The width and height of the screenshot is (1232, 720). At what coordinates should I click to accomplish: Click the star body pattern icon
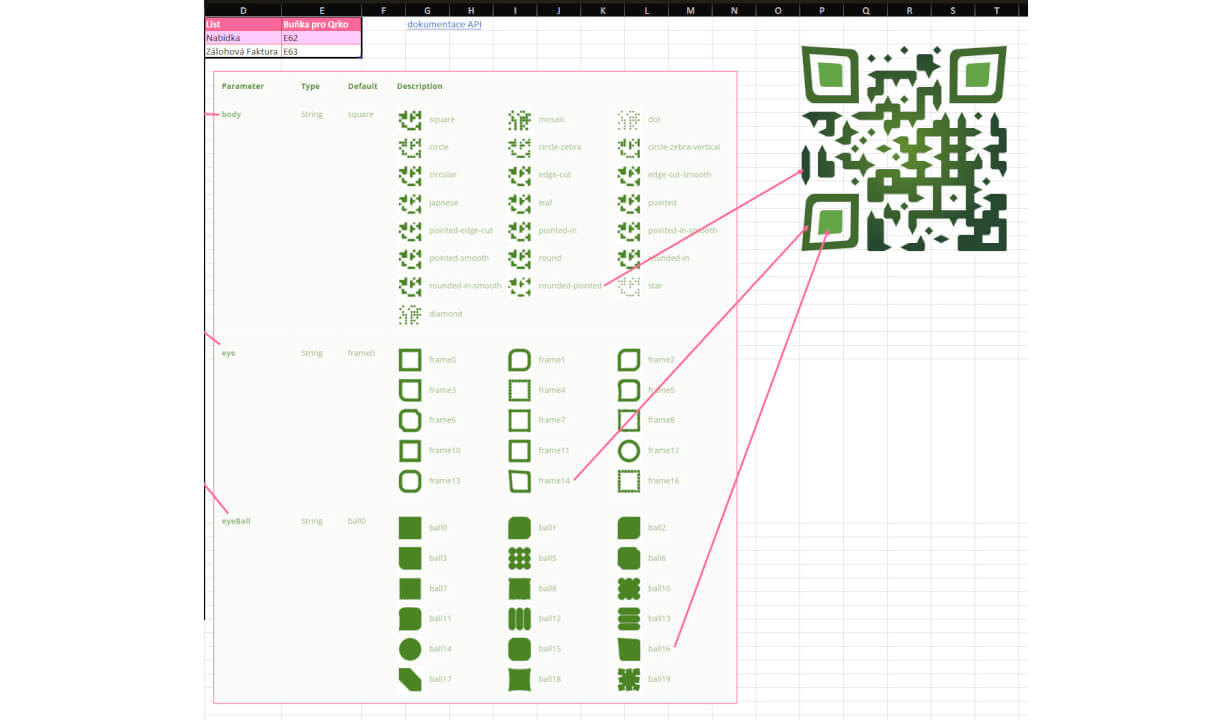pos(629,287)
